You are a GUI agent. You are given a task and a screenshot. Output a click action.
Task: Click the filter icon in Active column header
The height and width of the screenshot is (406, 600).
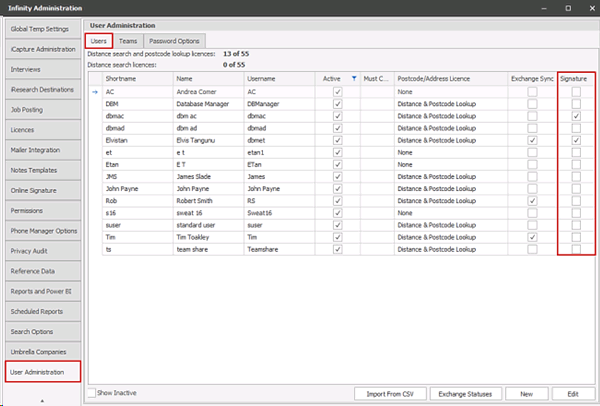(x=353, y=78)
